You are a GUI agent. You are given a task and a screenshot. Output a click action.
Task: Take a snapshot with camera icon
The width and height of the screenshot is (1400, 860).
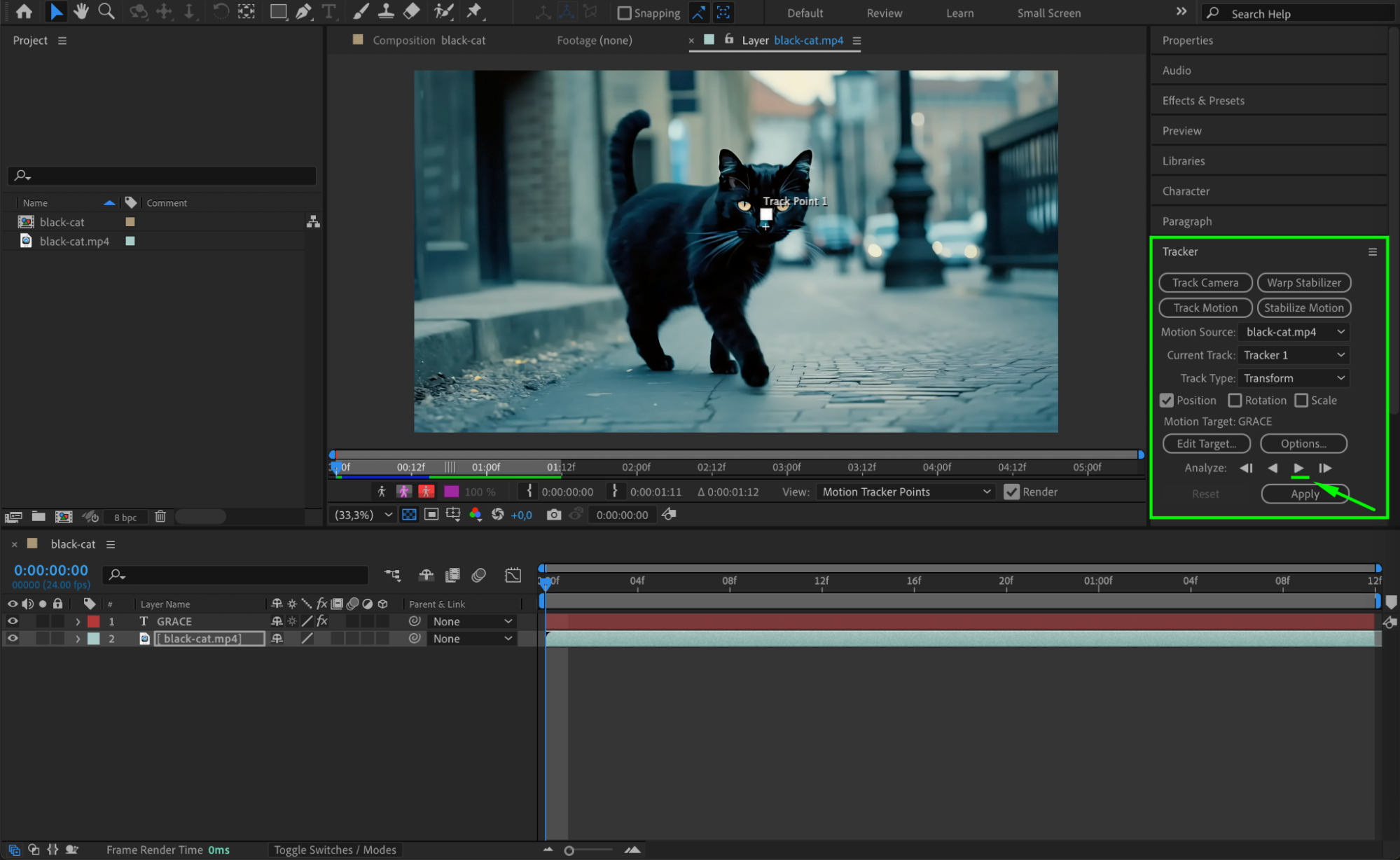pyautogui.click(x=553, y=515)
